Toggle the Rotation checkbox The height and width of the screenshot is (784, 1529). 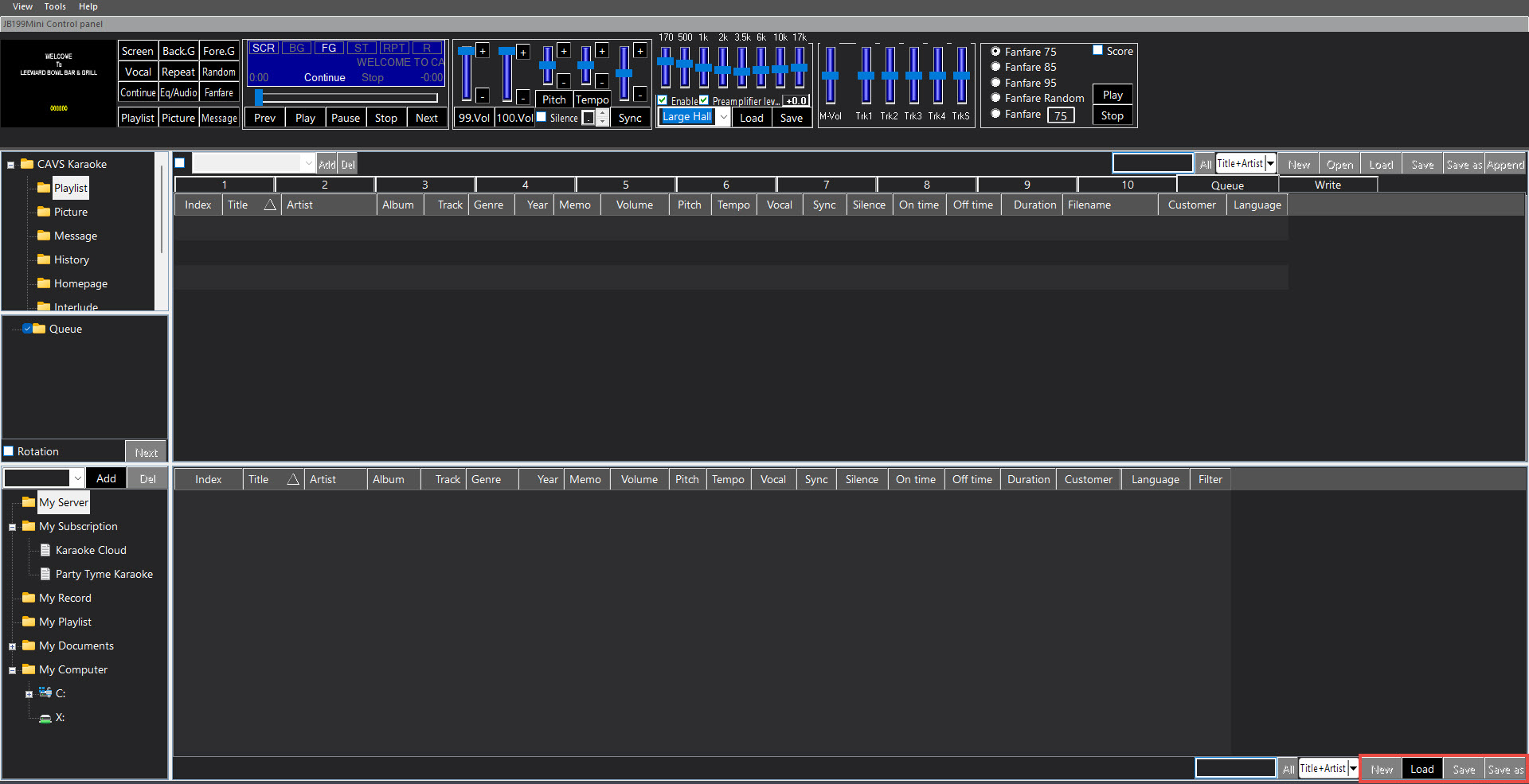click(9, 451)
